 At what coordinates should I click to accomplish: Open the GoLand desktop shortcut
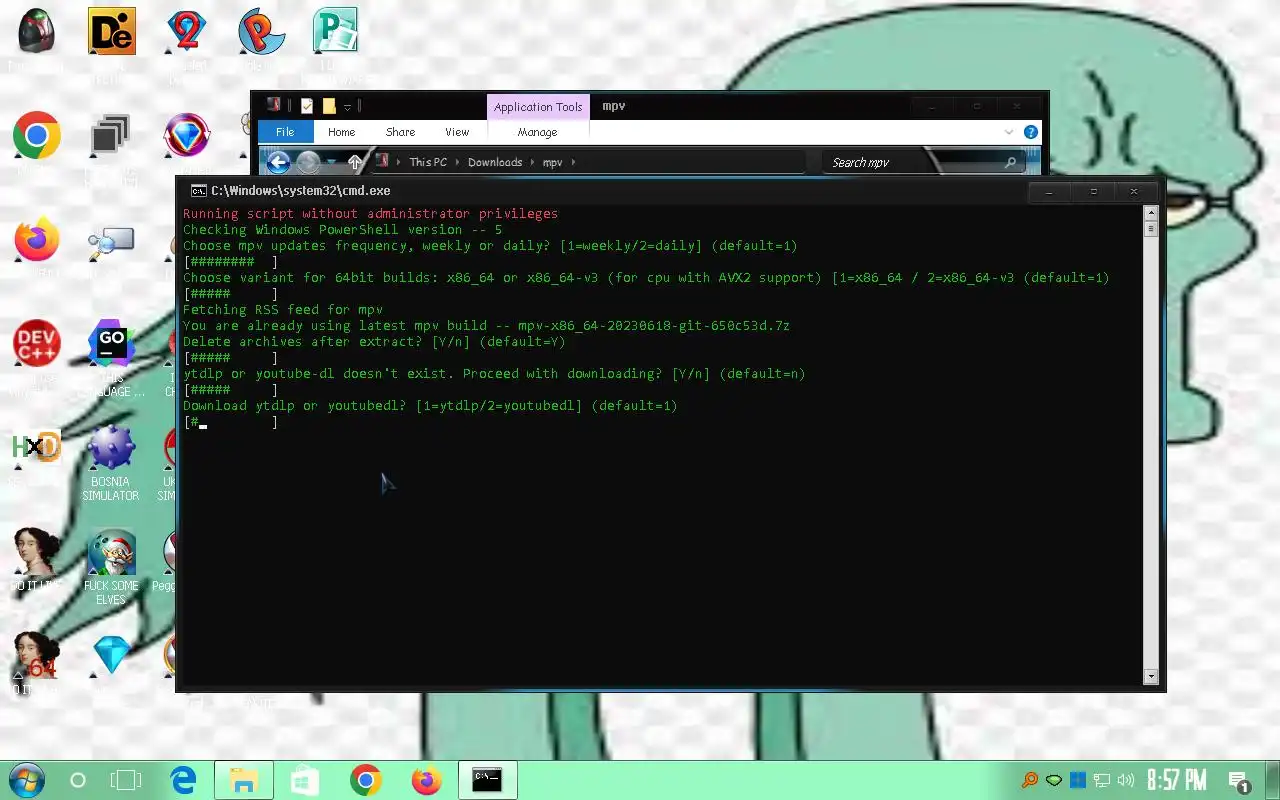click(112, 343)
